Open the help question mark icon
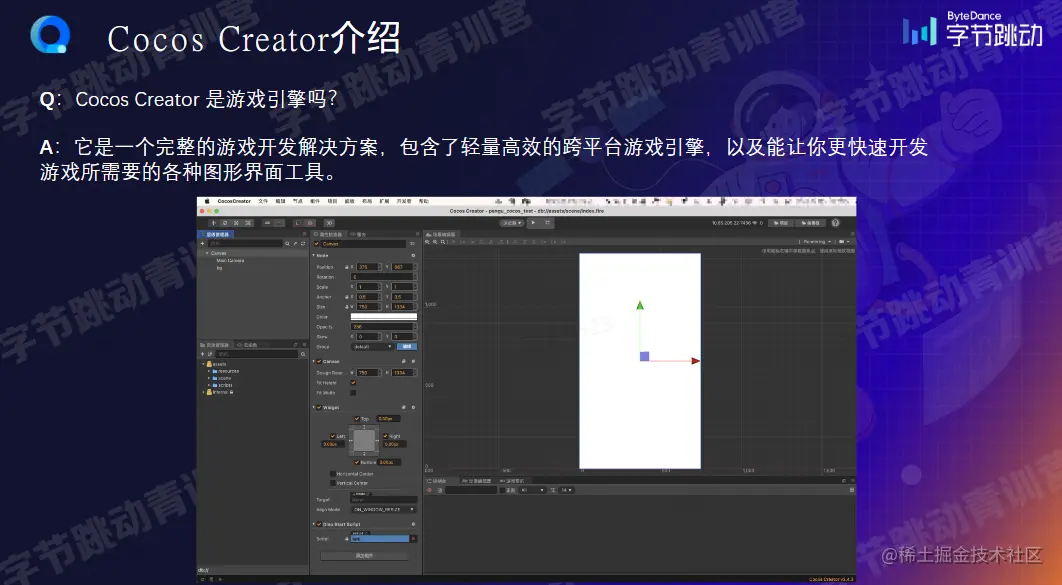This screenshot has height=585, width=1062. coord(835,223)
